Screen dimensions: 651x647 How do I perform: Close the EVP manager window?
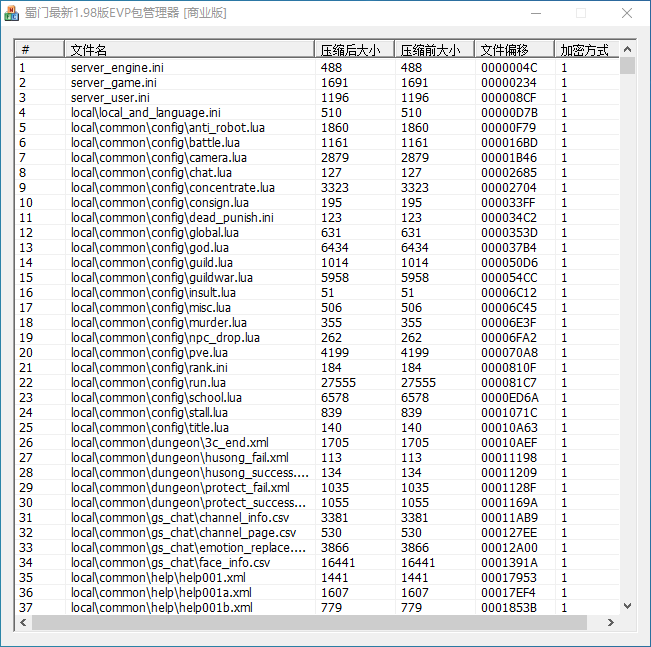pyautogui.click(x=626, y=13)
